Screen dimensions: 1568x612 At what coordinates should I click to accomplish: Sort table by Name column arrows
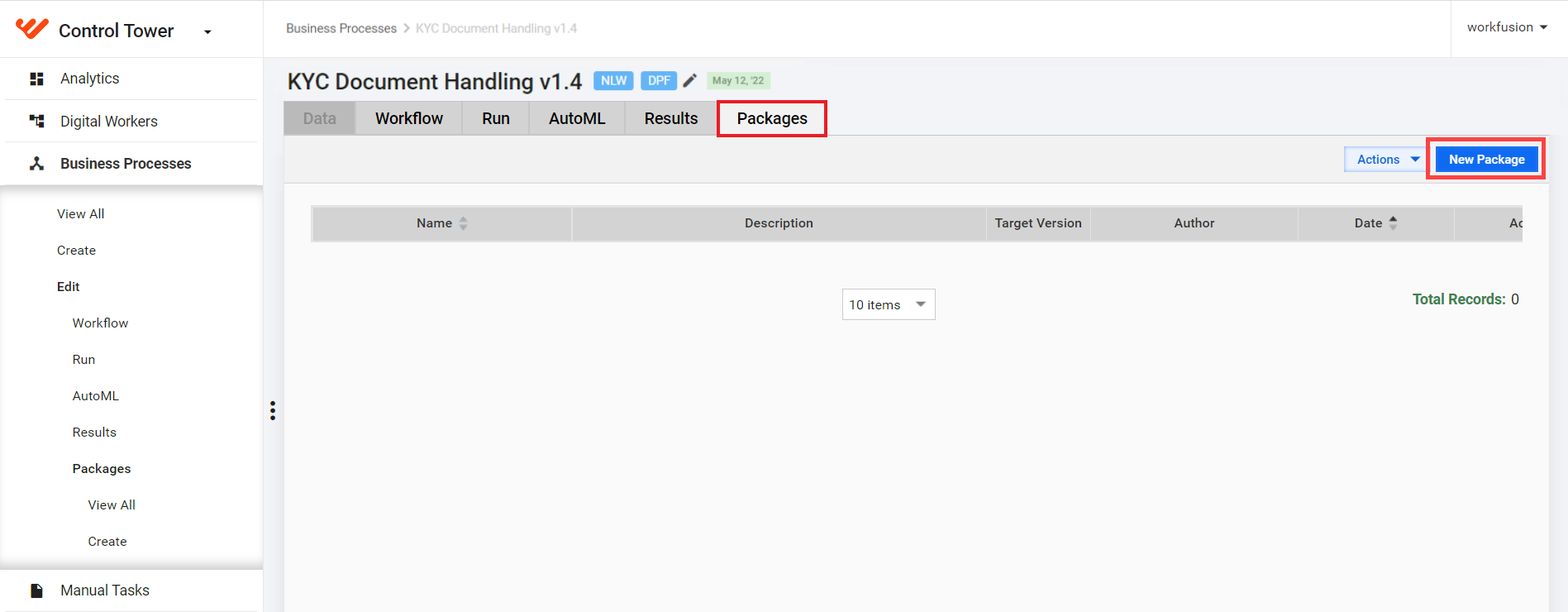pyautogui.click(x=464, y=223)
